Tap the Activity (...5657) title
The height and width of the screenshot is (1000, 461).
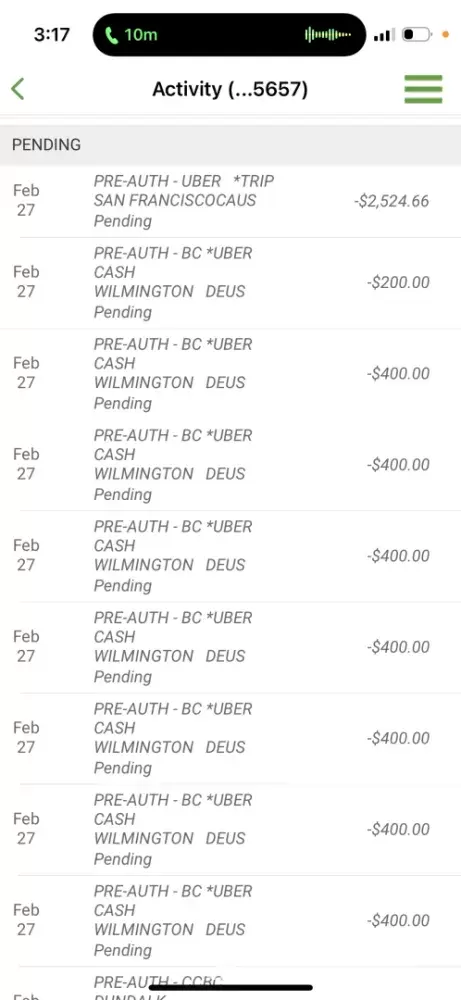point(230,89)
